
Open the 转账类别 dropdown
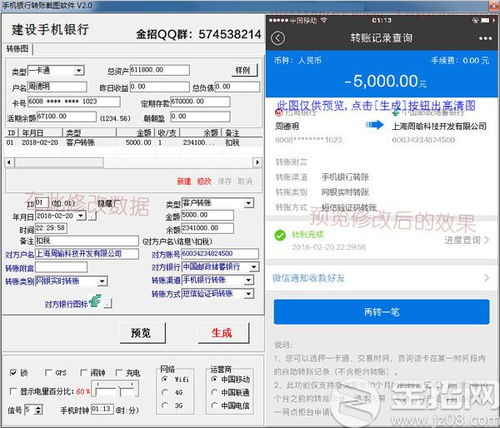pyautogui.click(x=102, y=281)
